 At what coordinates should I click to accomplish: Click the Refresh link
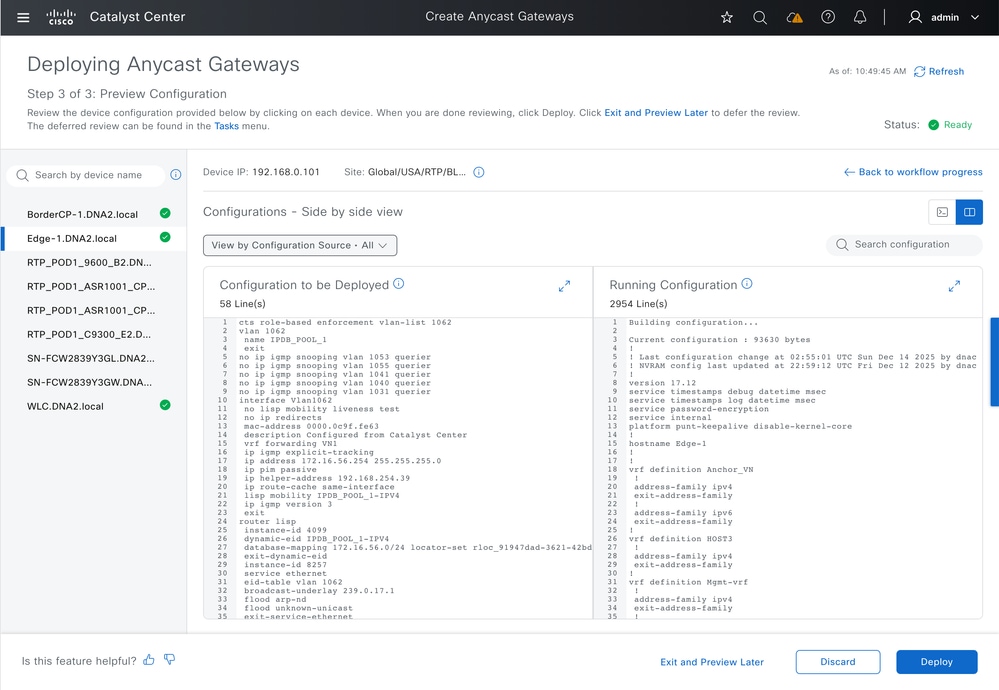coord(939,71)
